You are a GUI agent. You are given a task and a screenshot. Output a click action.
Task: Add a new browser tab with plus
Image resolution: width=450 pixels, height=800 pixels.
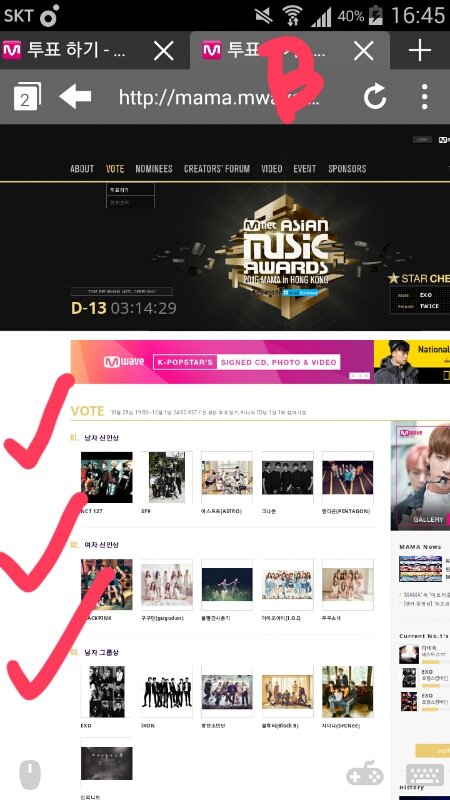pos(420,51)
